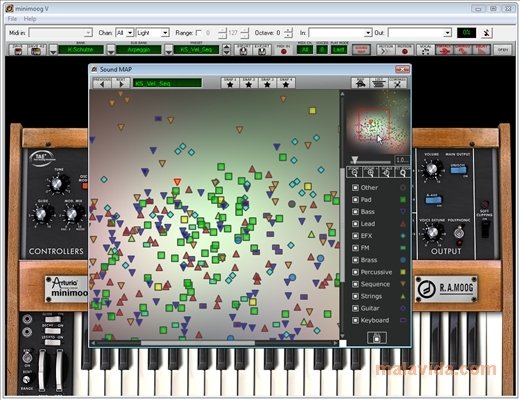Click the Snap 3 star button
Viewport: 520px width, 400px height.
(x=267, y=83)
